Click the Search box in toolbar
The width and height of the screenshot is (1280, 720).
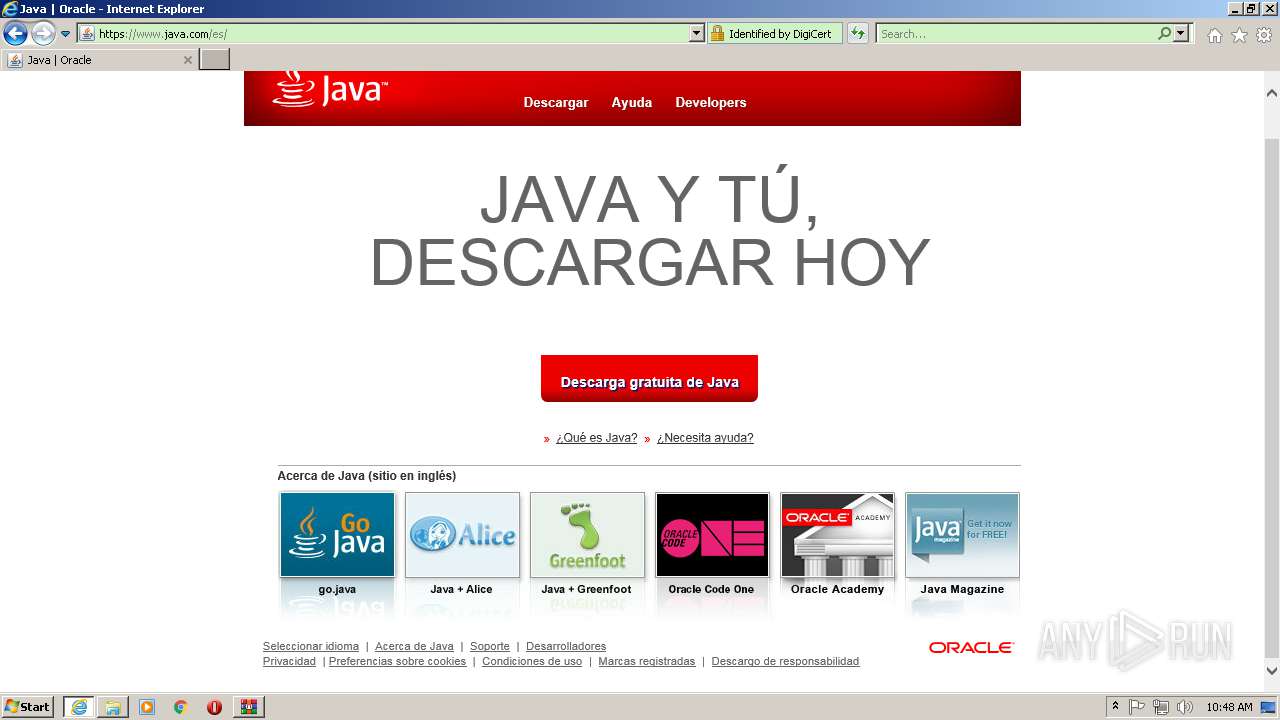tap(1016, 33)
